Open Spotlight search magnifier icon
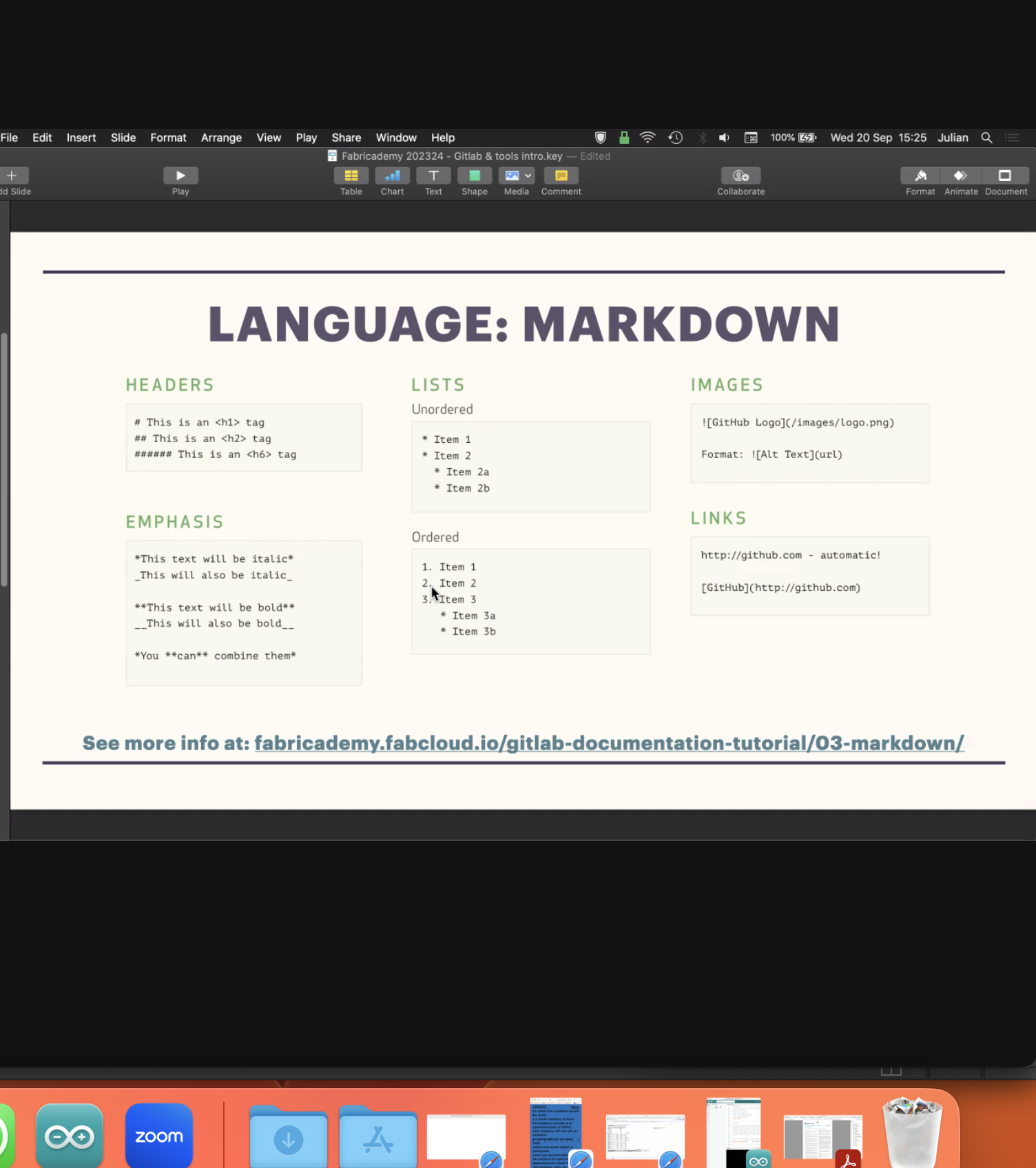This screenshot has width=1036, height=1168. click(x=986, y=138)
